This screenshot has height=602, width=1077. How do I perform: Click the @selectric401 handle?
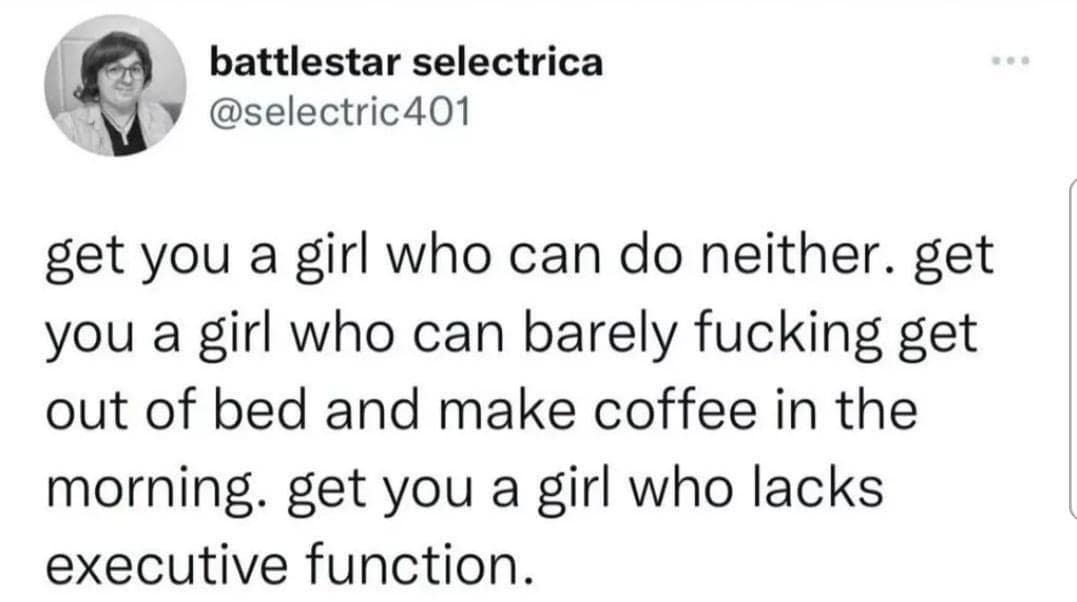coord(339,110)
